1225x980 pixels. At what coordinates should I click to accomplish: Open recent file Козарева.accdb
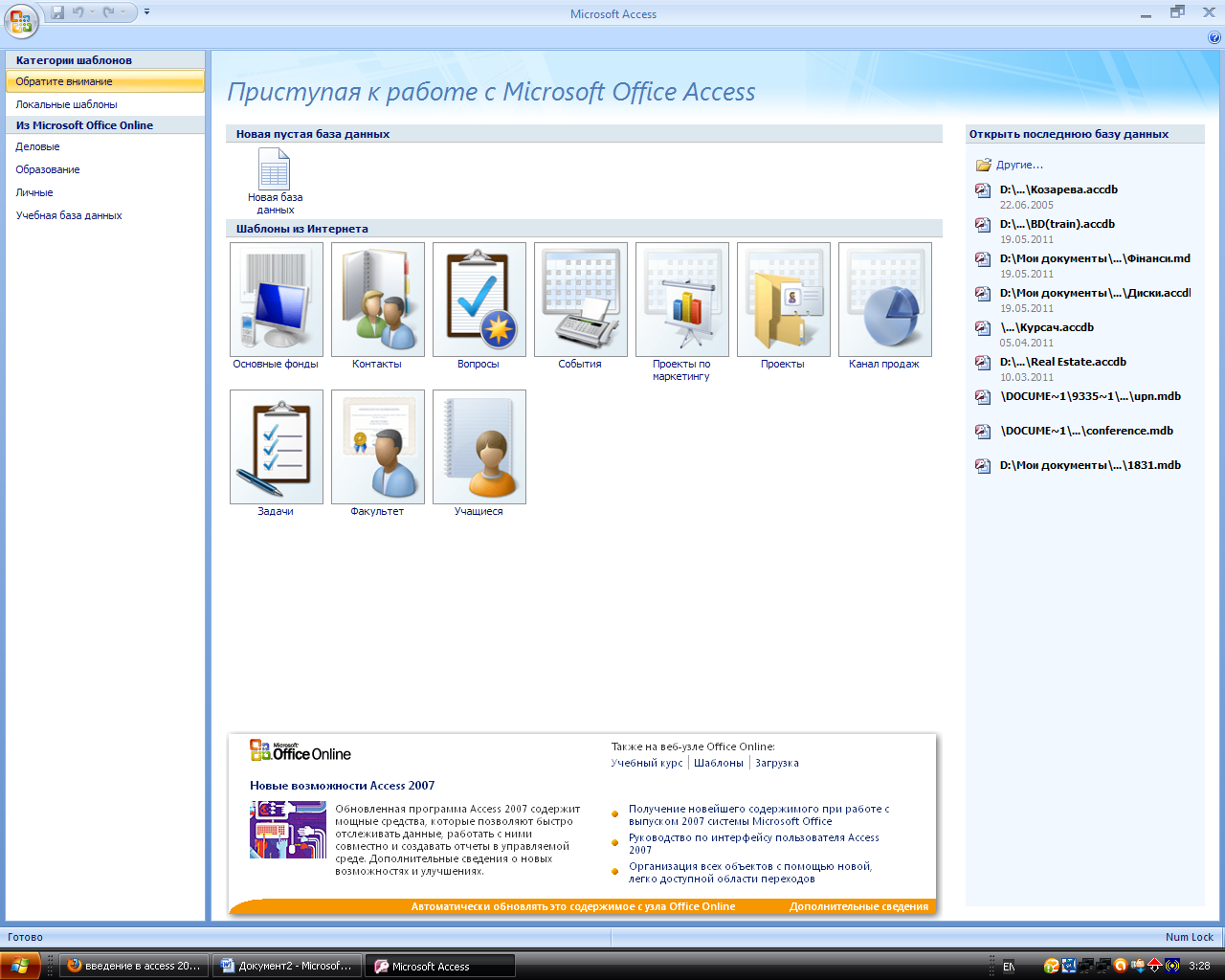pyautogui.click(x=1058, y=189)
